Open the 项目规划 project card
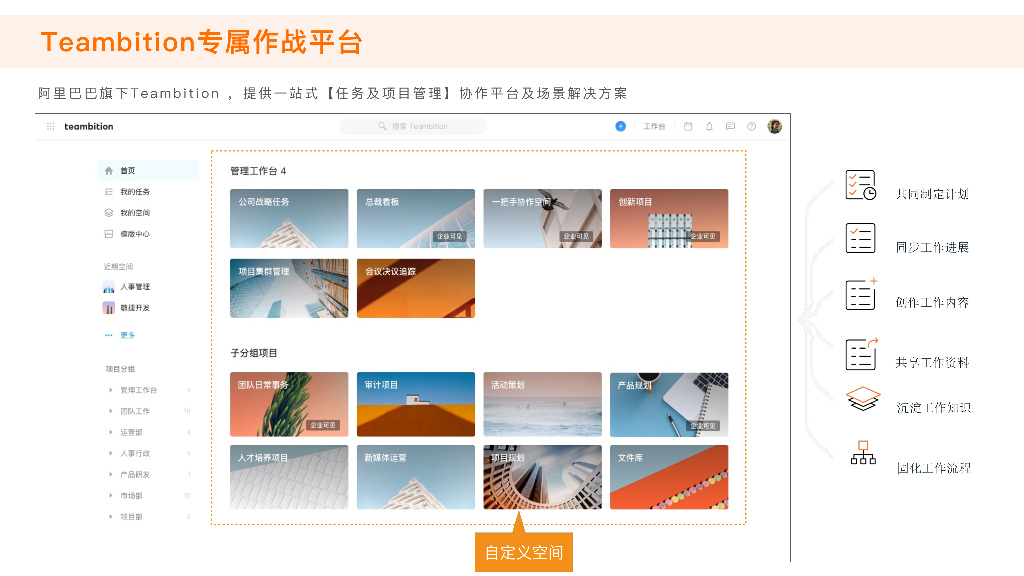Image resolution: width=1024 pixels, height=576 pixels. point(543,477)
